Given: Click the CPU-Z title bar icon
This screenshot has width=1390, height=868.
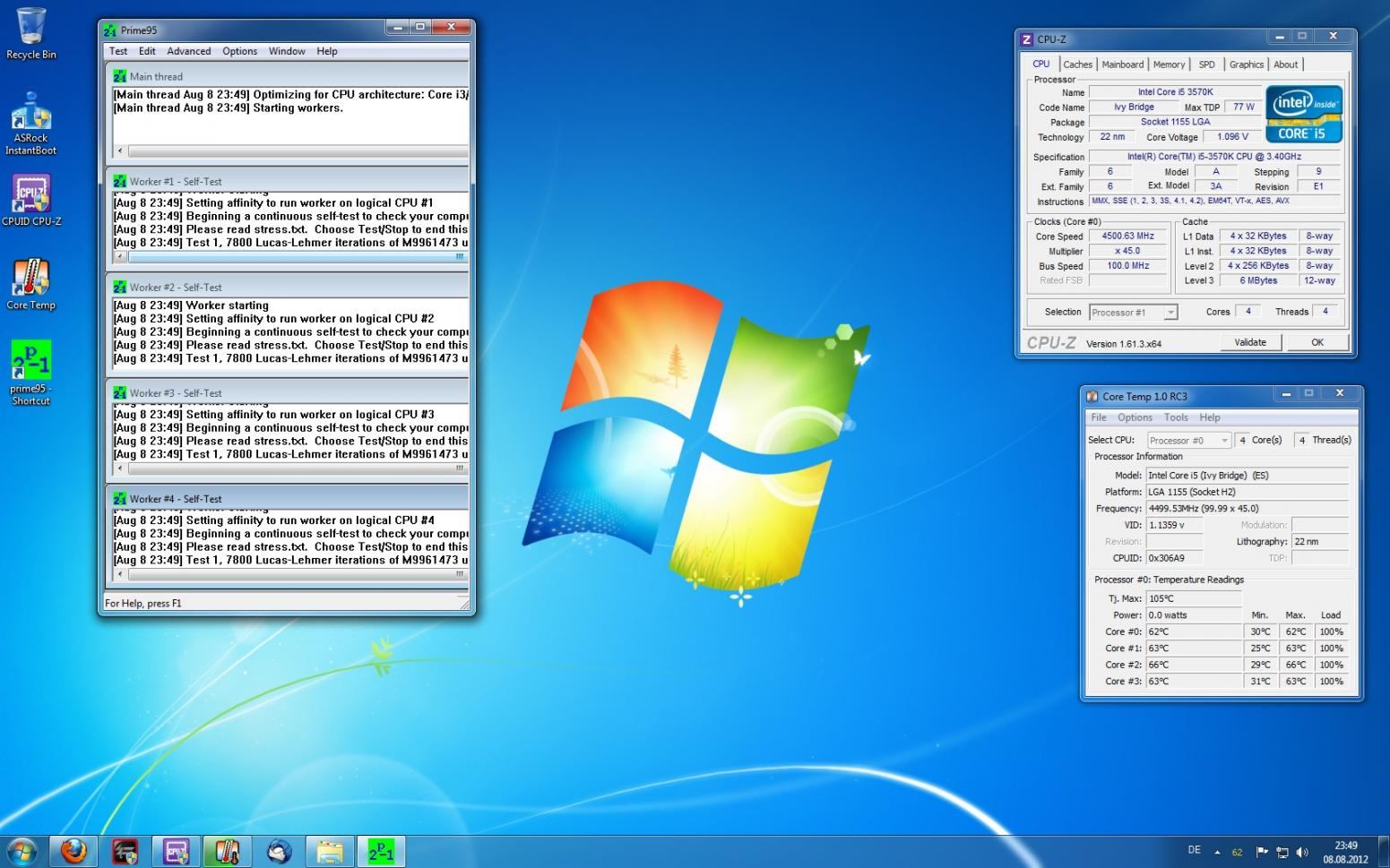Looking at the screenshot, I should point(1027,39).
